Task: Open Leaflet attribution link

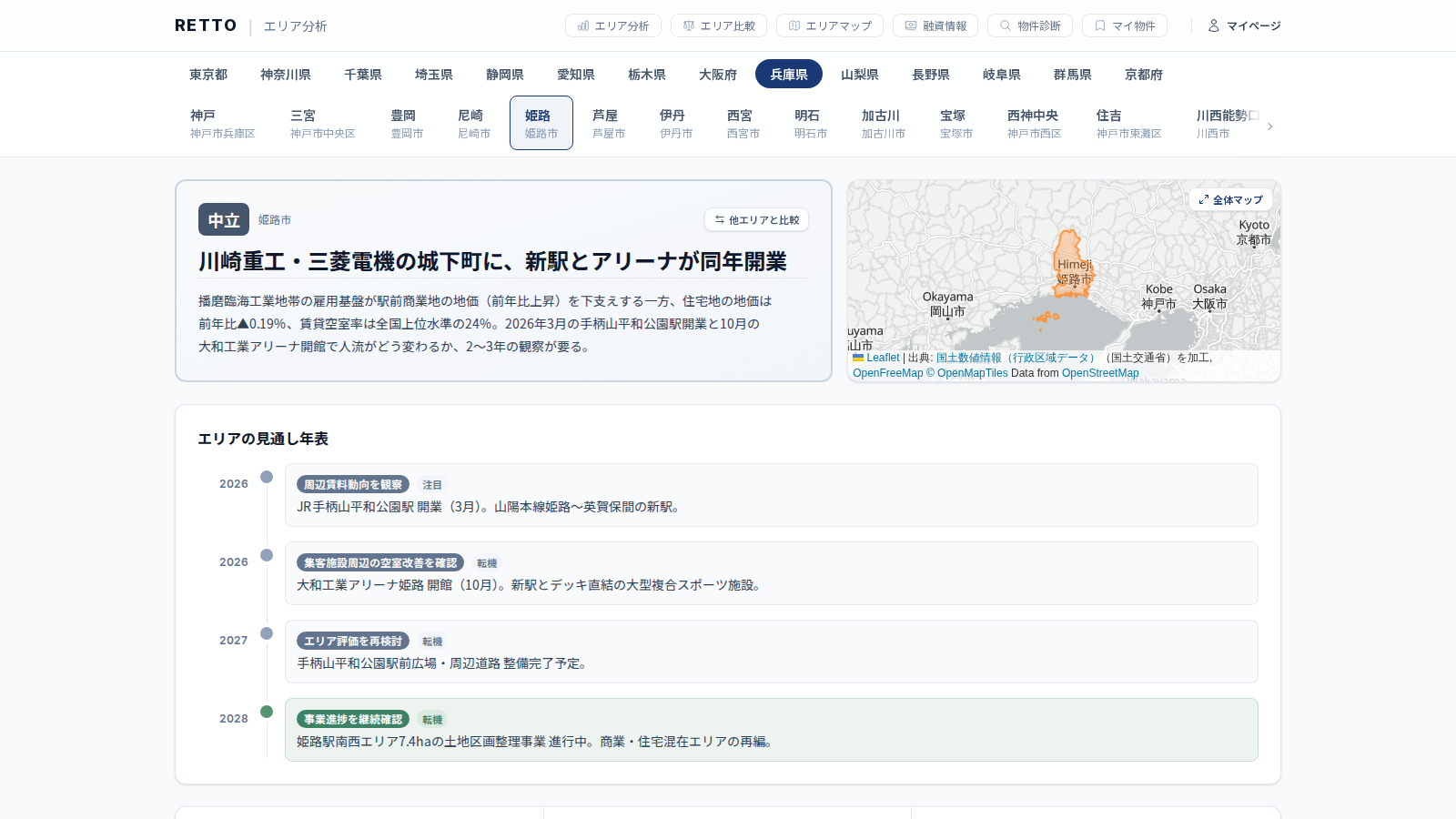Action: (x=875, y=358)
